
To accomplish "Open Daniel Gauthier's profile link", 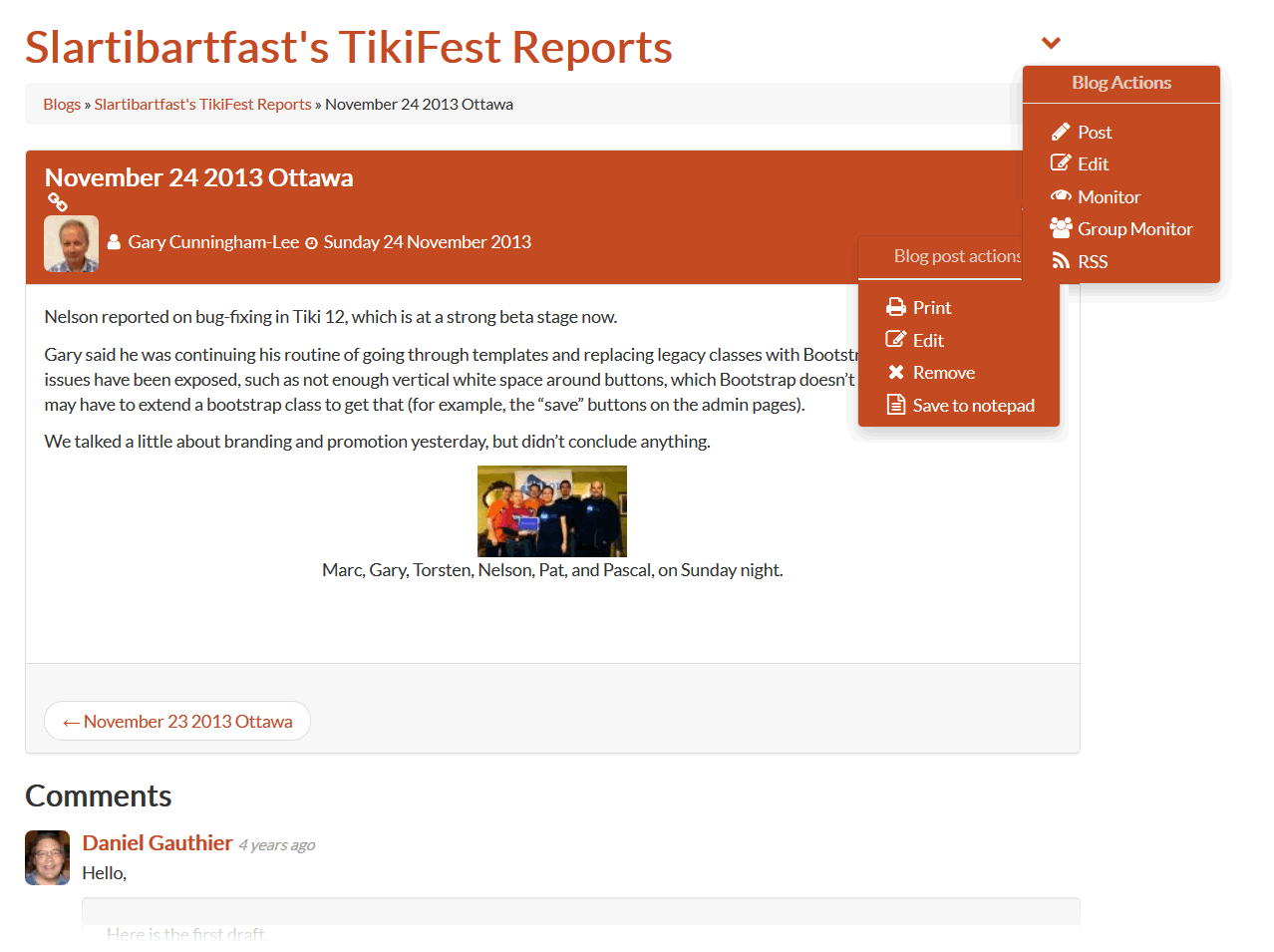I will (x=158, y=842).
